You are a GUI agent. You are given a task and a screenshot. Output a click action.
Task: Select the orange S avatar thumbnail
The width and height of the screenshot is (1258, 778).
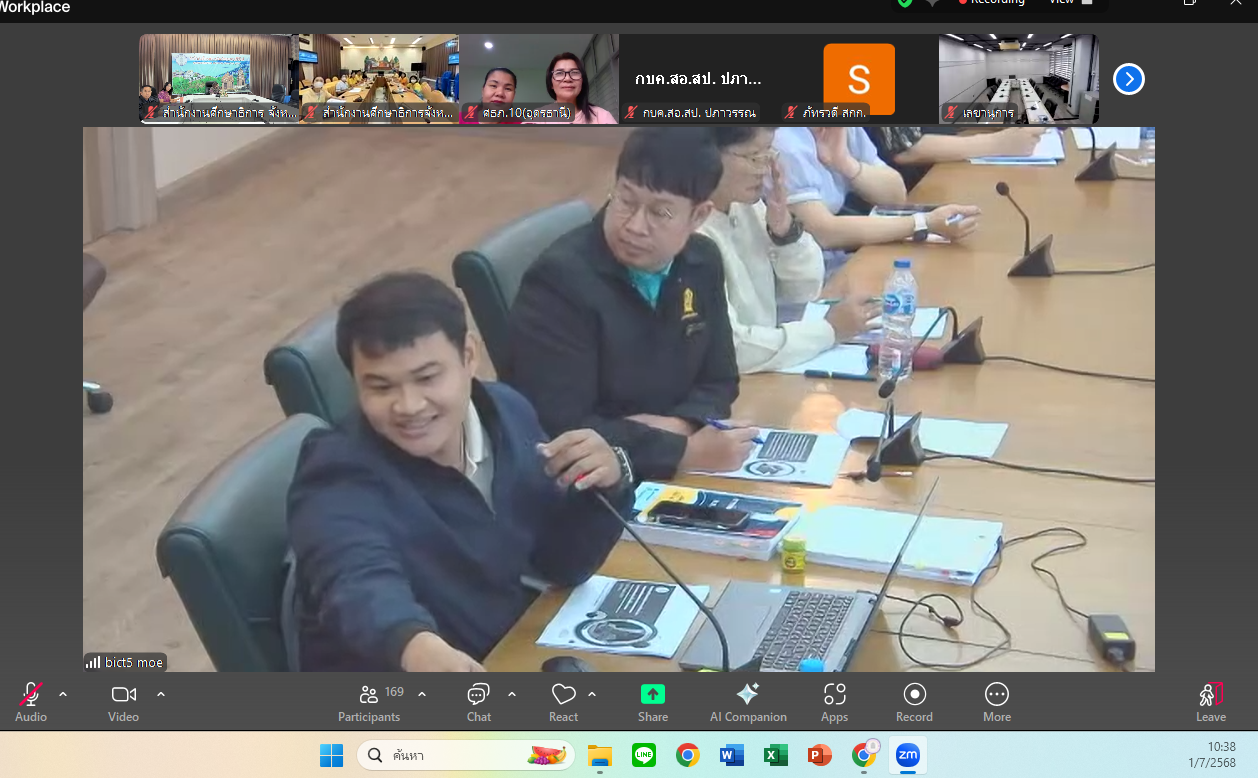(x=859, y=79)
